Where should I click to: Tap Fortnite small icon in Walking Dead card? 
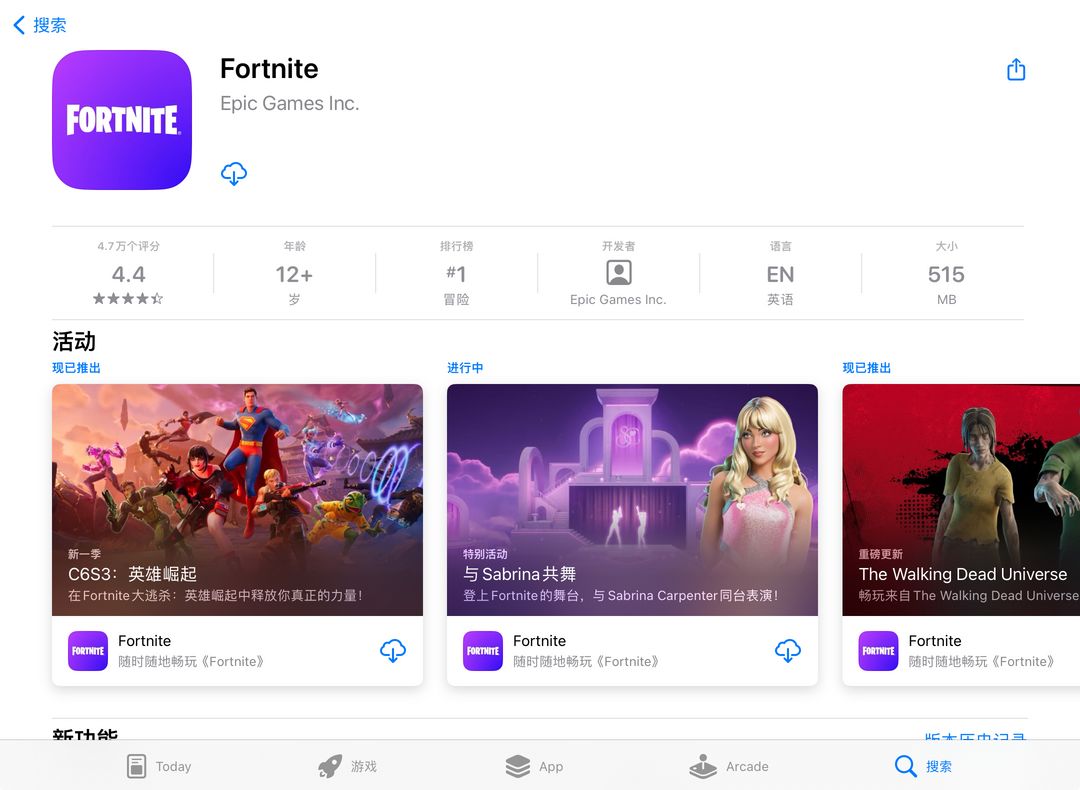click(878, 650)
